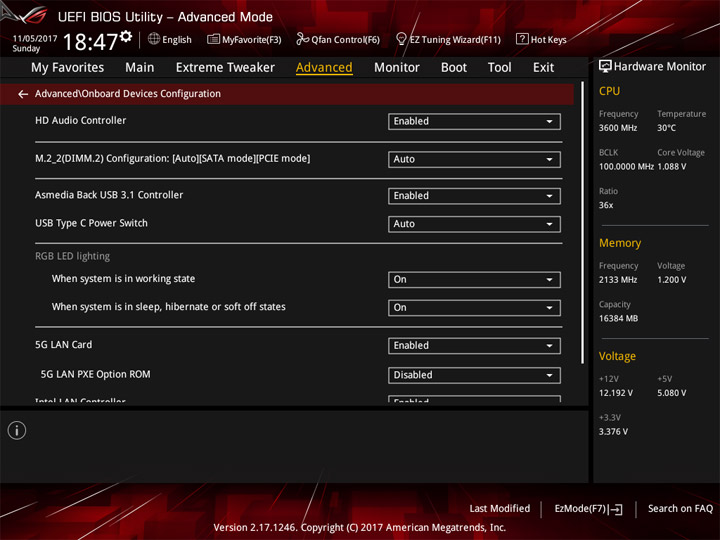Open the Tool tab
The width and height of the screenshot is (720, 540).
pos(500,68)
